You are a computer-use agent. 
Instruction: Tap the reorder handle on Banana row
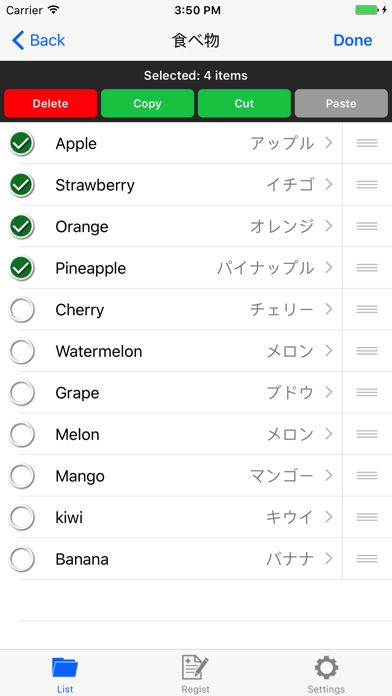[367, 558]
